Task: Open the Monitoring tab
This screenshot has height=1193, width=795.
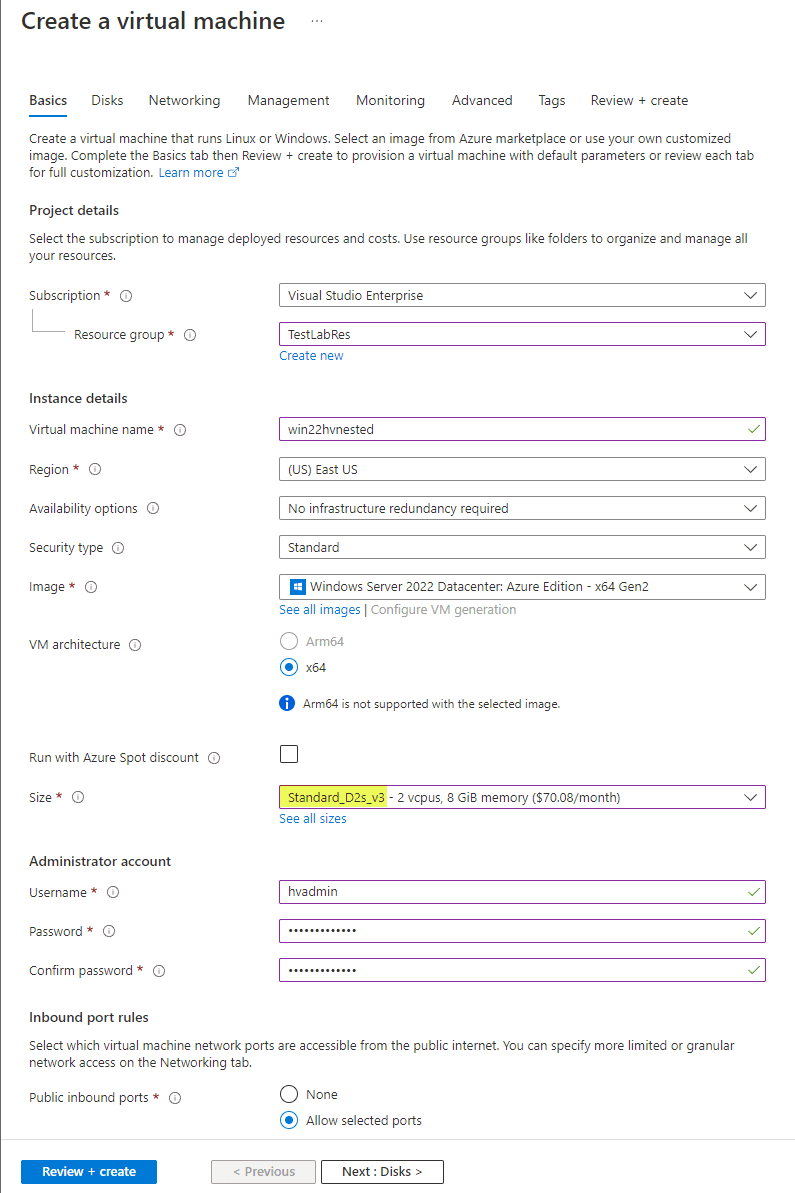Action: (x=390, y=100)
